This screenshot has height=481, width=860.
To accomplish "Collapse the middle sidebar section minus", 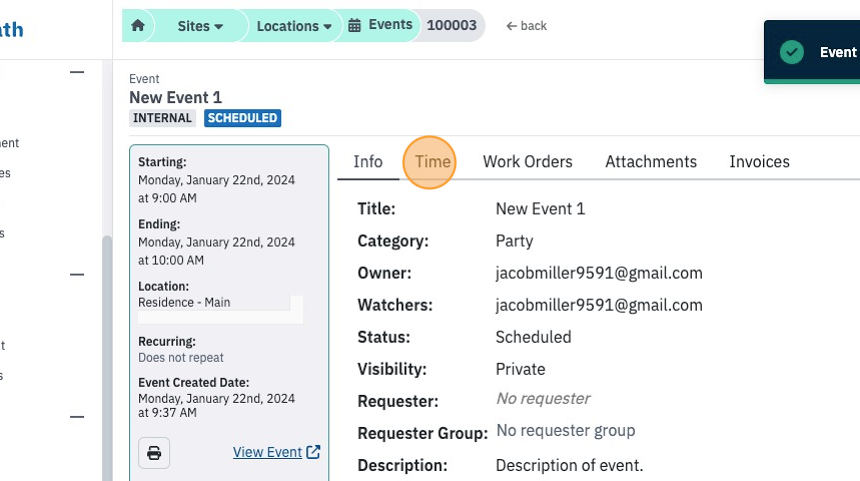I will point(77,274).
